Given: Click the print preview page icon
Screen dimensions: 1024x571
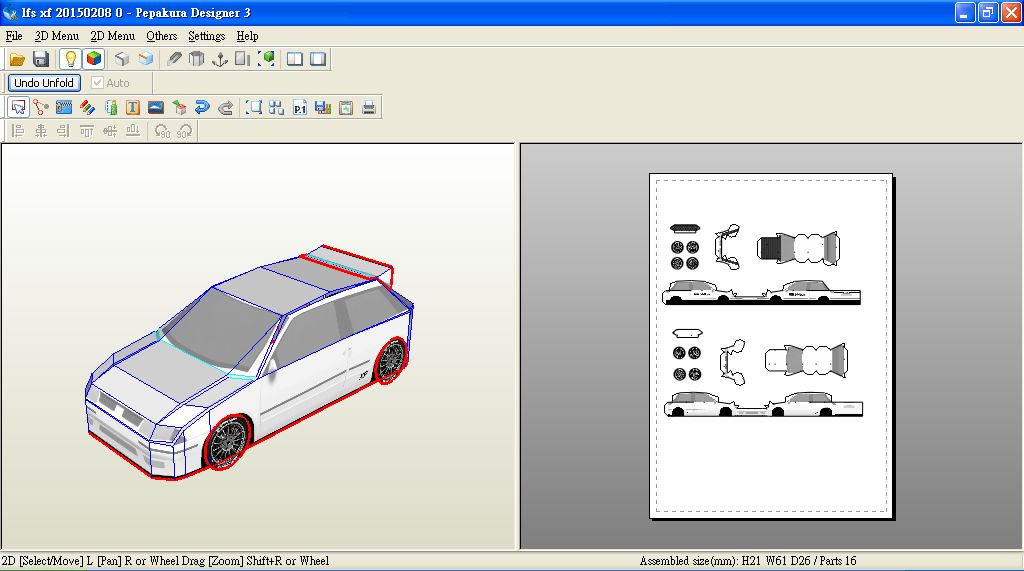Looking at the screenshot, I should pos(346,108).
